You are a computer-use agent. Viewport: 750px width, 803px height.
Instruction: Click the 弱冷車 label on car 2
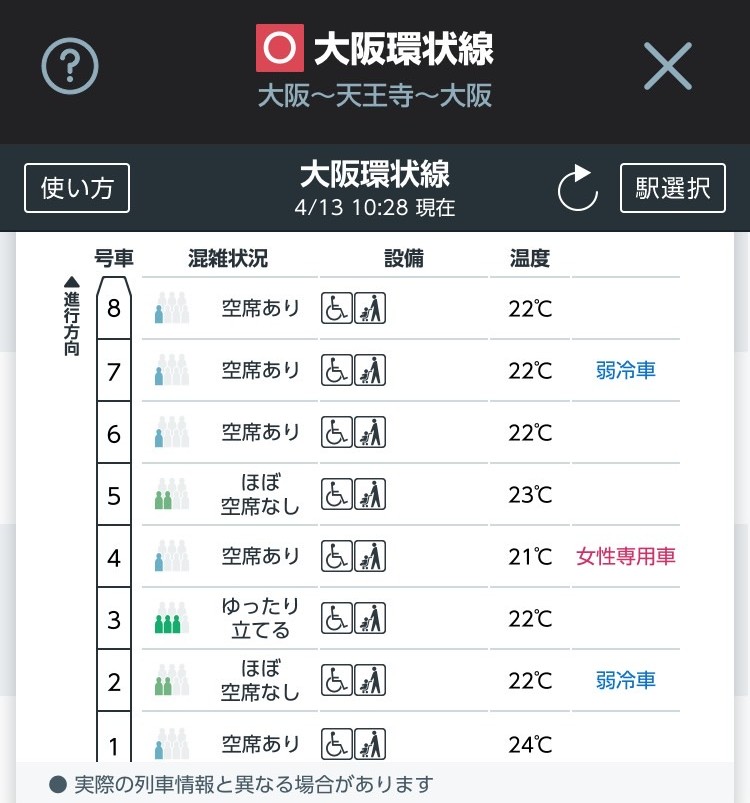[626, 680]
